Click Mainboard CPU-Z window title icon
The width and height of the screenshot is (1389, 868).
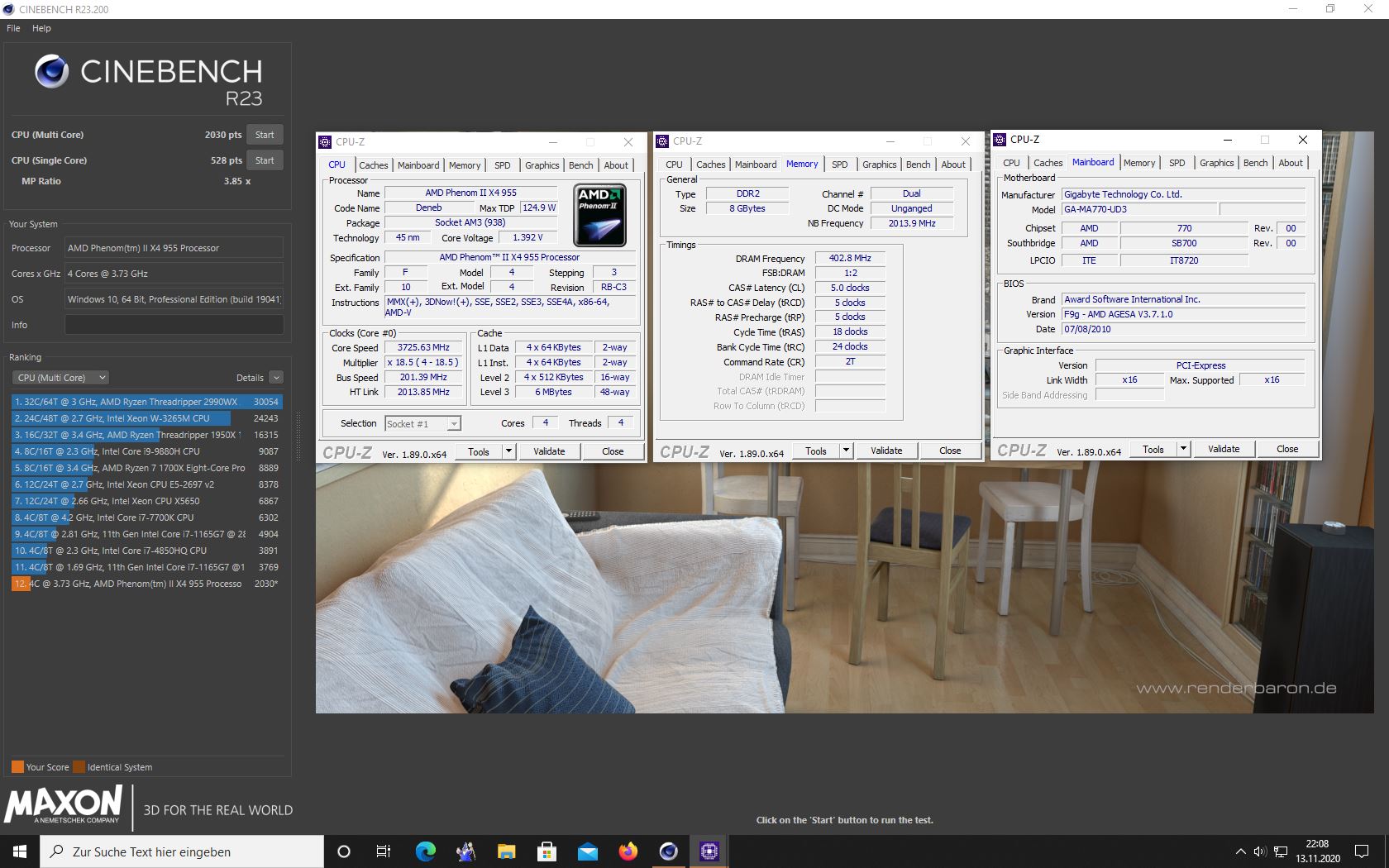coord(1000,140)
